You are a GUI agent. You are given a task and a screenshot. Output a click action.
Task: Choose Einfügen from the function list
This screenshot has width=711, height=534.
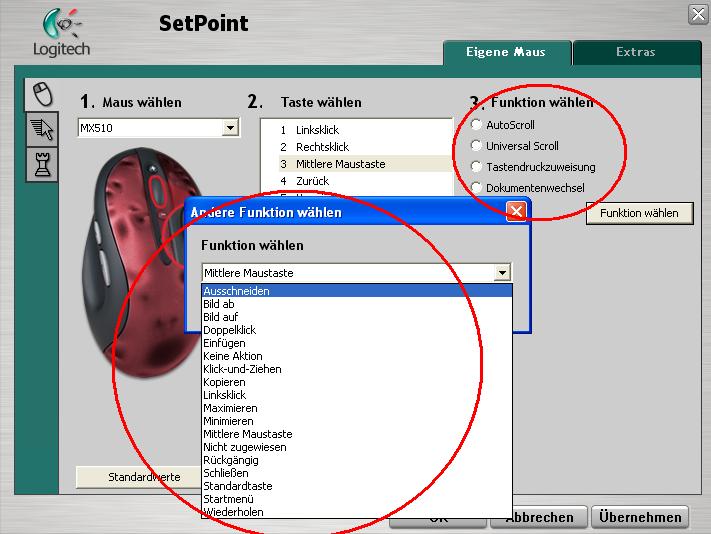pos(357,343)
